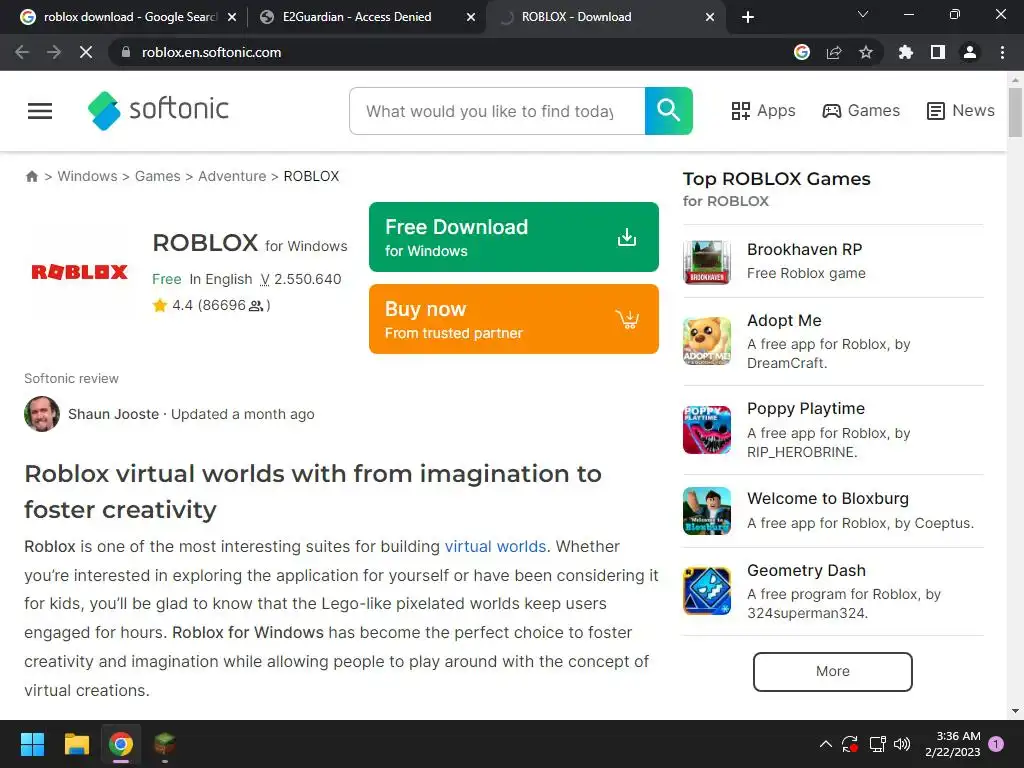Open Shaun Jooste author link

coord(114,414)
